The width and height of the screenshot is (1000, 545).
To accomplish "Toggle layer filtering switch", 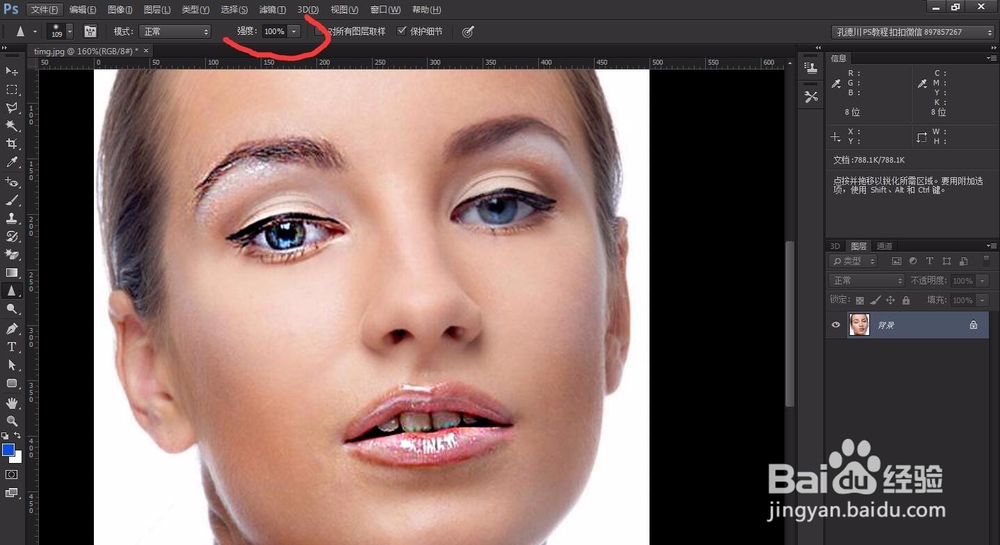I will click(986, 260).
